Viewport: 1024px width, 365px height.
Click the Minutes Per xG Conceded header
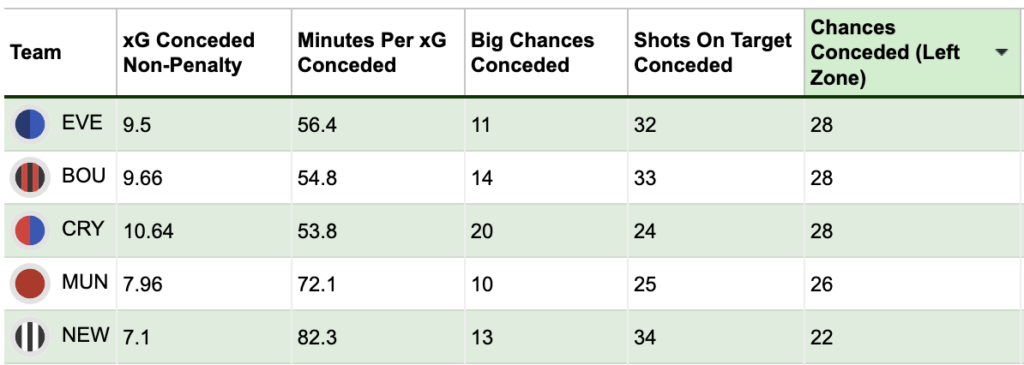372,52
